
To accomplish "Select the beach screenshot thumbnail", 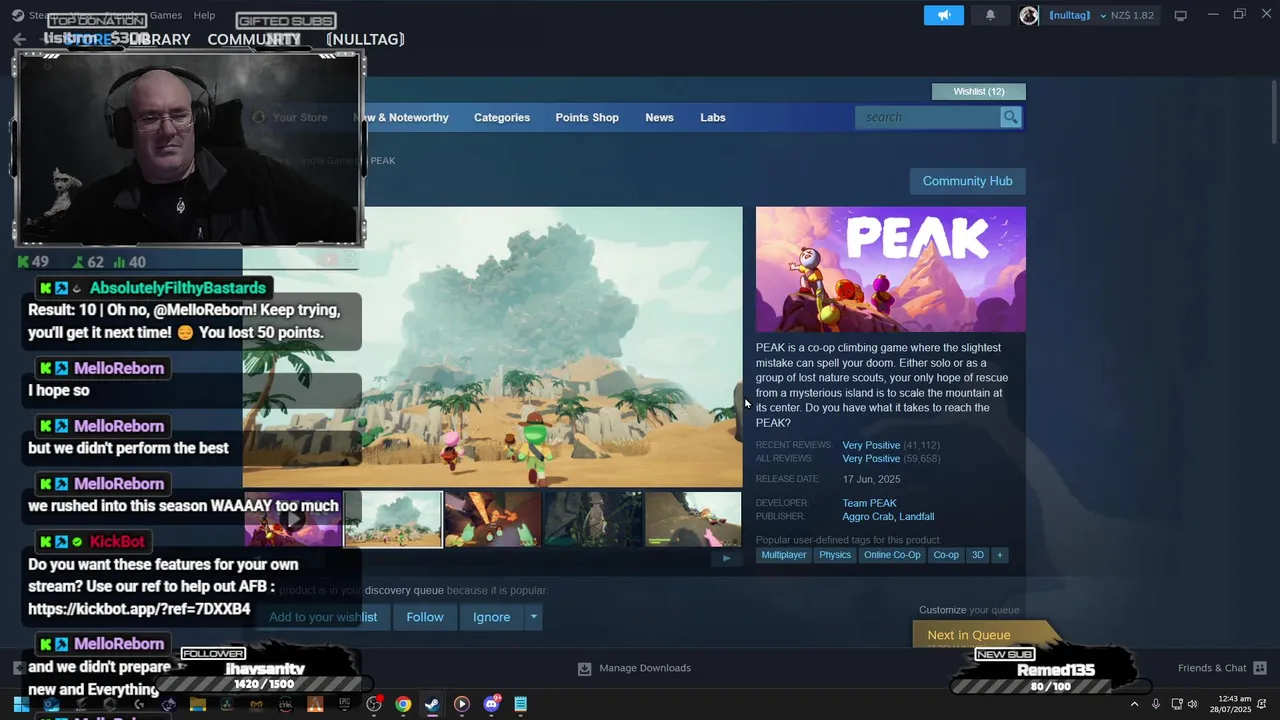I will point(393,519).
